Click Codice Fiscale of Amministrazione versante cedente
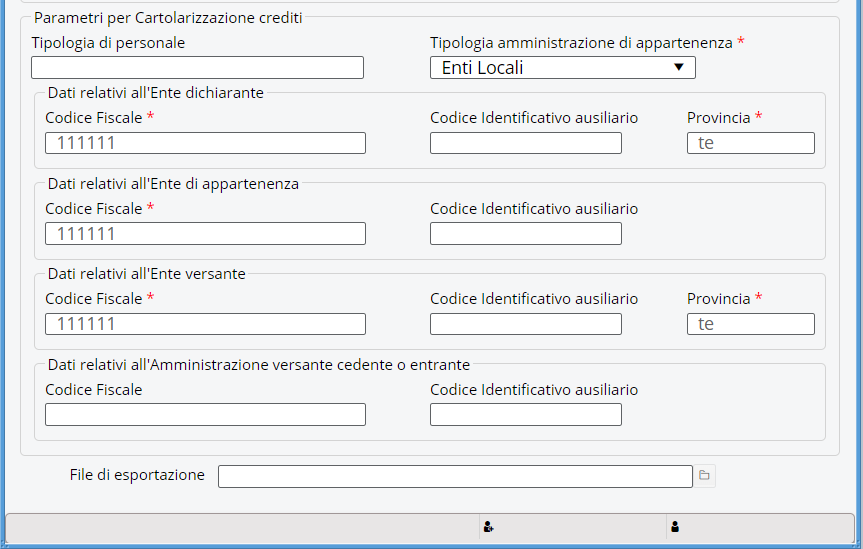This screenshot has width=863, height=549. tap(205, 415)
